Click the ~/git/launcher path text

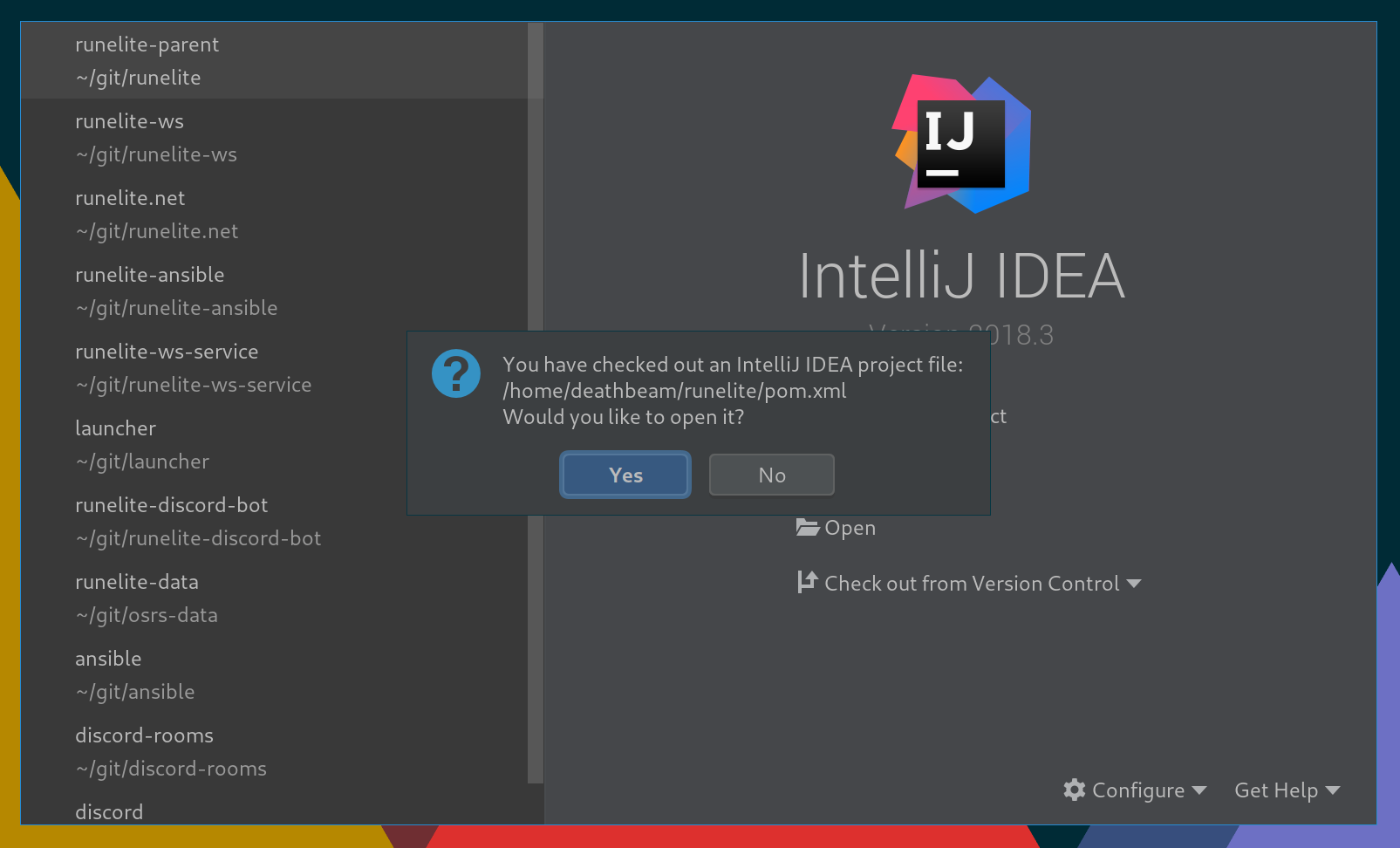pos(142,462)
